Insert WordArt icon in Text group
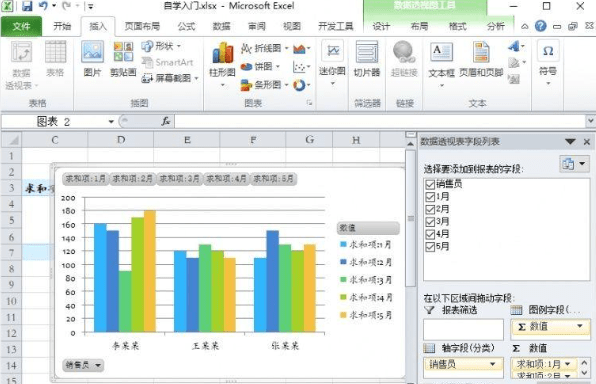This screenshot has height=384, width=596. 515,46
